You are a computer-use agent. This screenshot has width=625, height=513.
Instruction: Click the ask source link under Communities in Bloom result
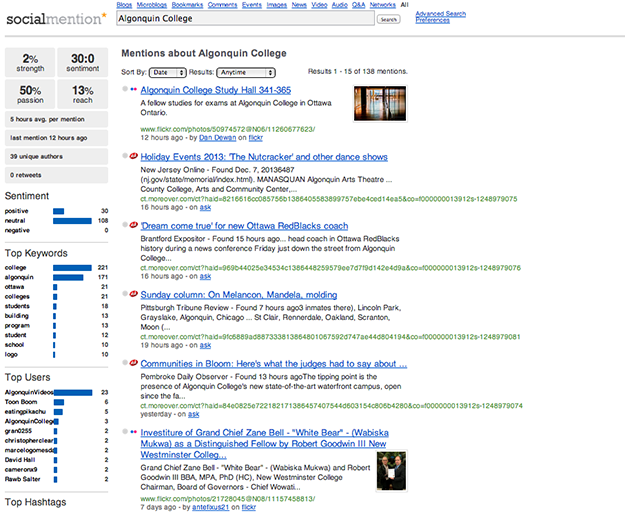coord(194,414)
